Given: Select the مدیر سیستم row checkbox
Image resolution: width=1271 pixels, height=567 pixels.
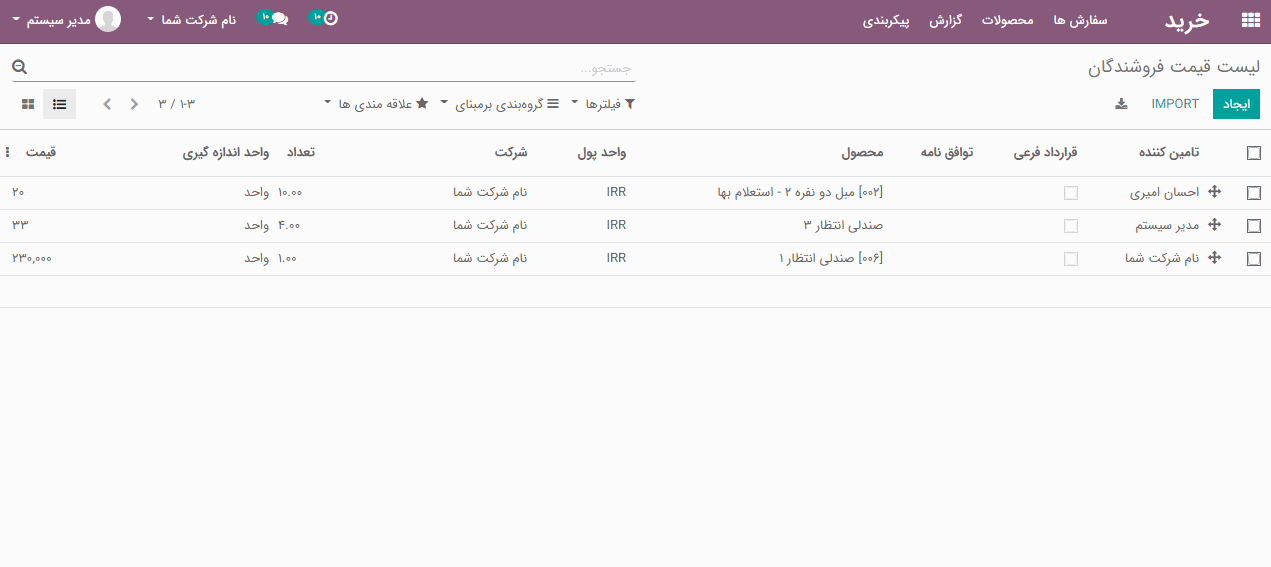Looking at the screenshot, I should click(1254, 226).
